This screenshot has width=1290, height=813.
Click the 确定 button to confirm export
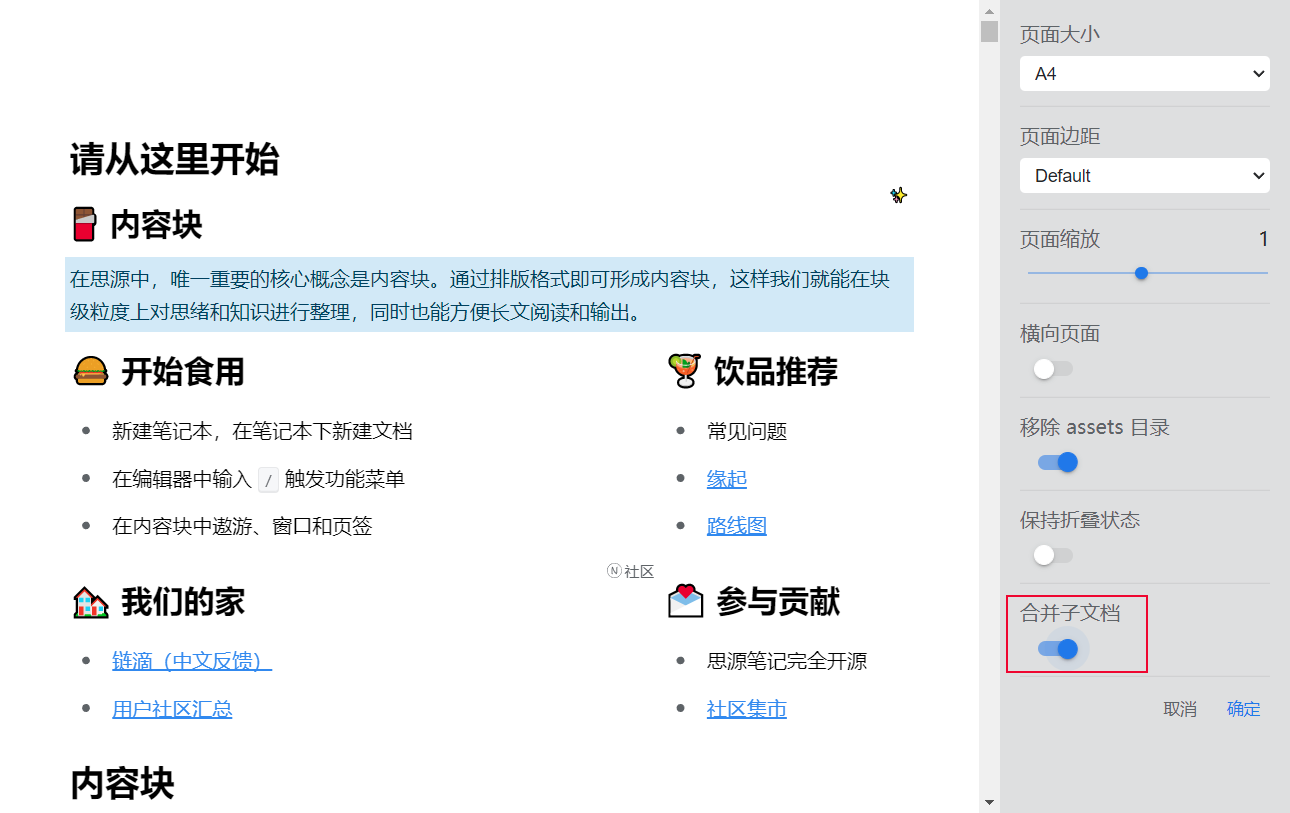click(x=1243, y=709)
